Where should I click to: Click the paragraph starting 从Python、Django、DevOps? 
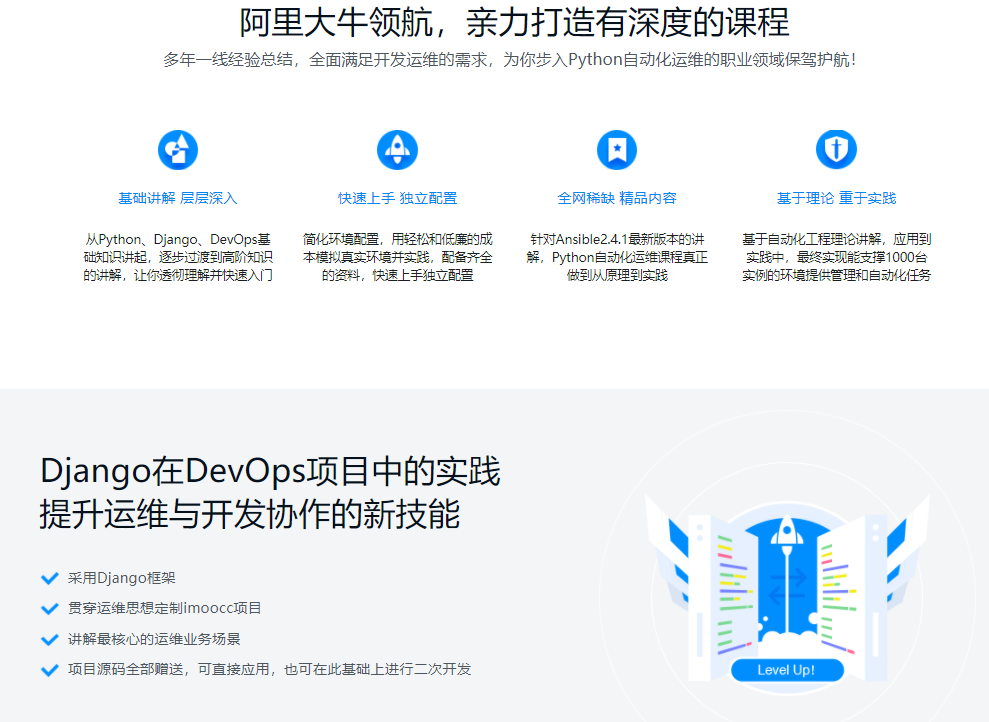tap(178, 257)
